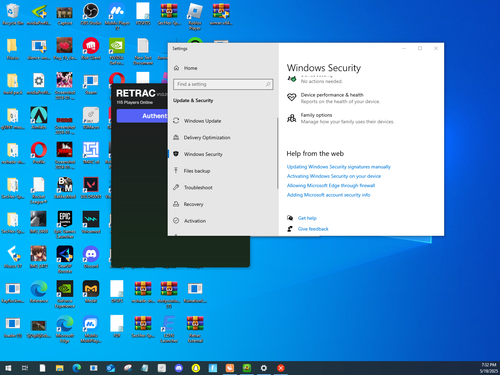Open the Retrac External archive on desktop
500x375 pixels.
click(x=195, y=329)
